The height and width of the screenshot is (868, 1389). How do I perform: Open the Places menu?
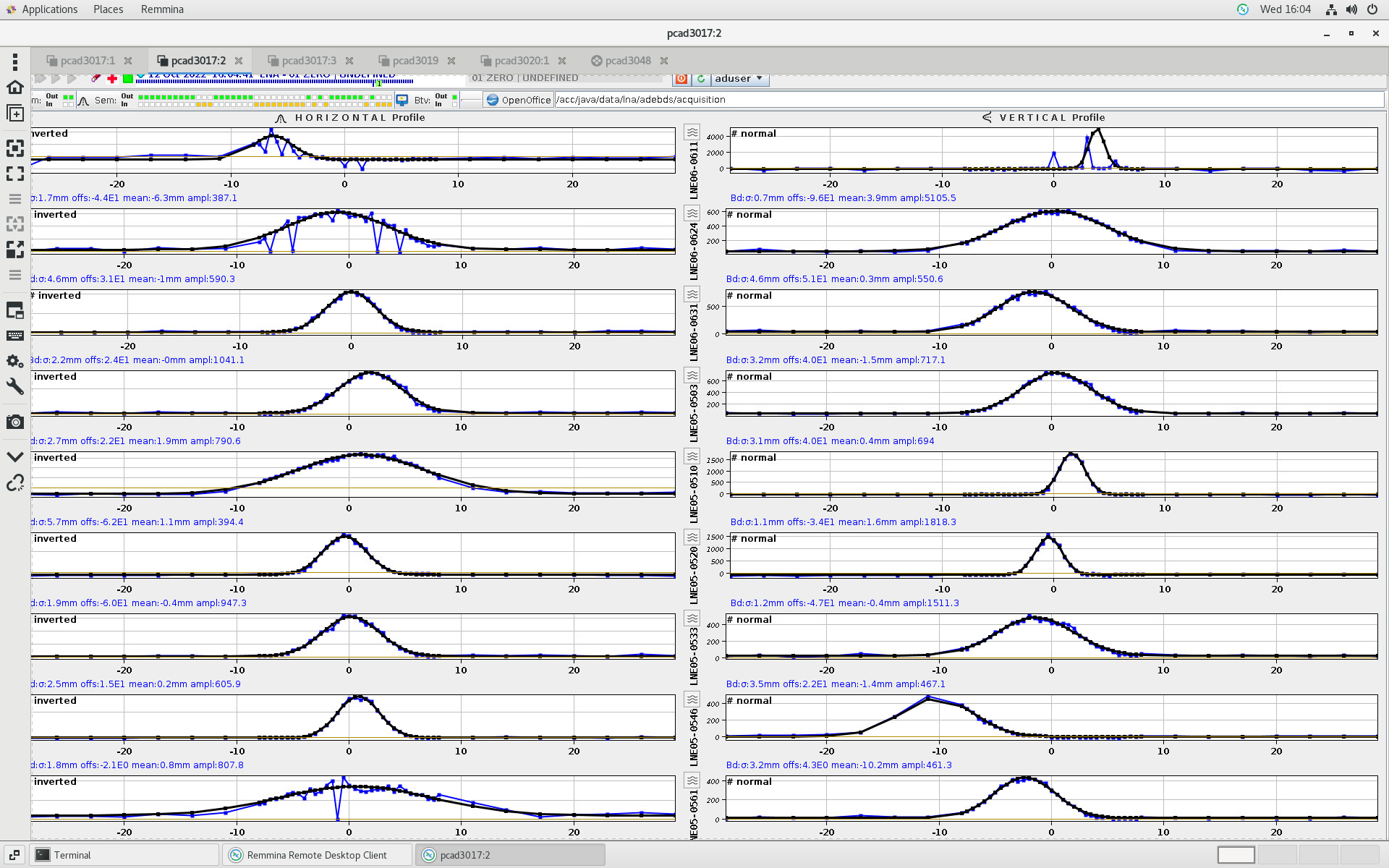pos(108,9)
